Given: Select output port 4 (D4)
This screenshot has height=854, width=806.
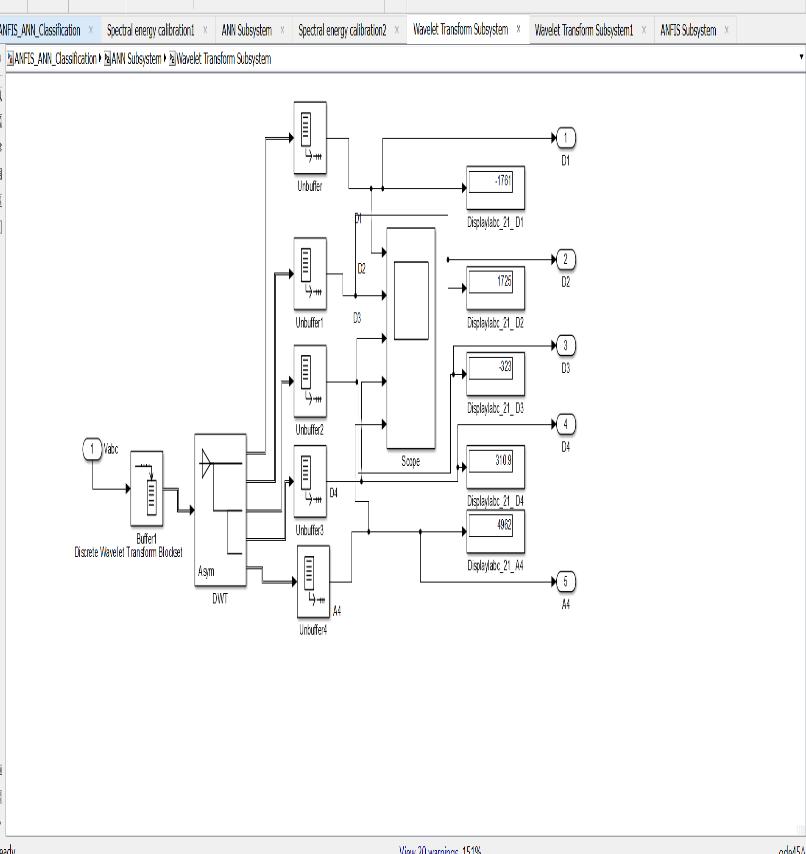Looking at the screenshot, I should tap(566, 424).
